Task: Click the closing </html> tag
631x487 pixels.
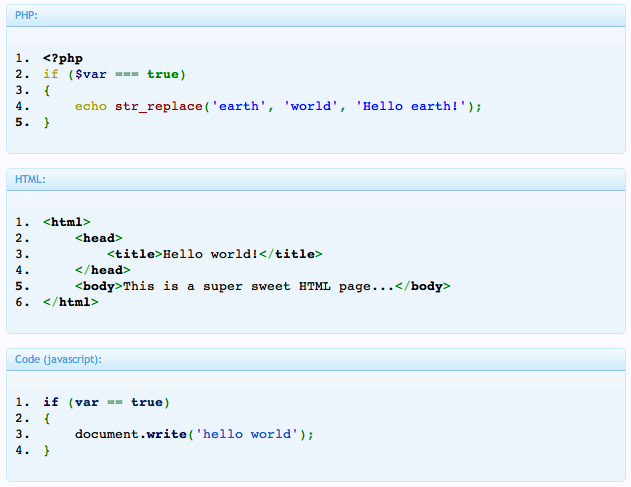Action: pyautogui.click(x=71, y=302)
